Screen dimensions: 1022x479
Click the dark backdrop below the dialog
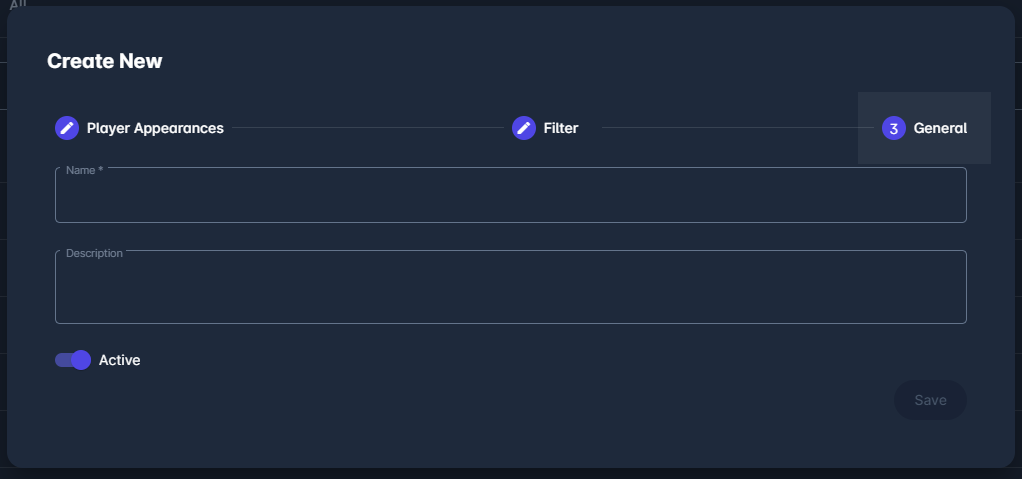[x=510, y=474]
